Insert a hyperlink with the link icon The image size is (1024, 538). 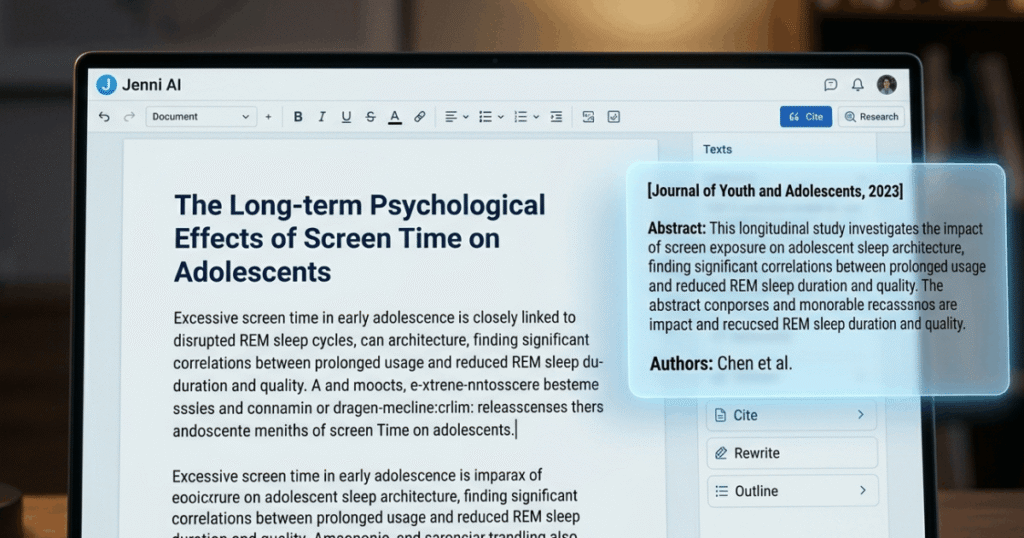[419, 117]
